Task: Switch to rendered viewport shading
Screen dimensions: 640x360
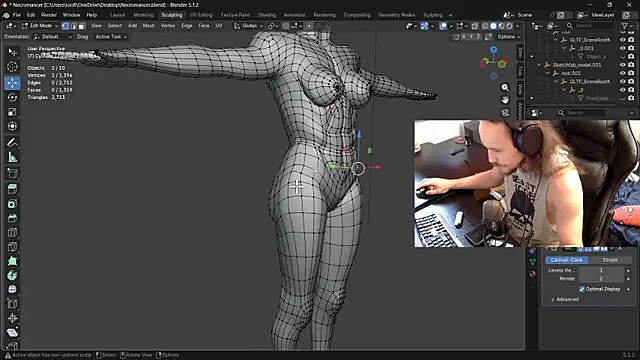Action: 509,26
